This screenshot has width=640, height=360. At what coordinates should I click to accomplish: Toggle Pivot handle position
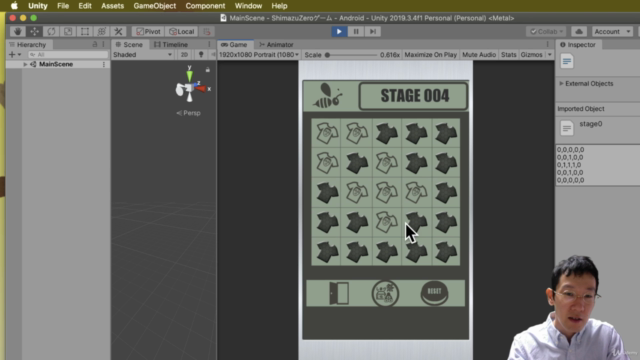148,31
